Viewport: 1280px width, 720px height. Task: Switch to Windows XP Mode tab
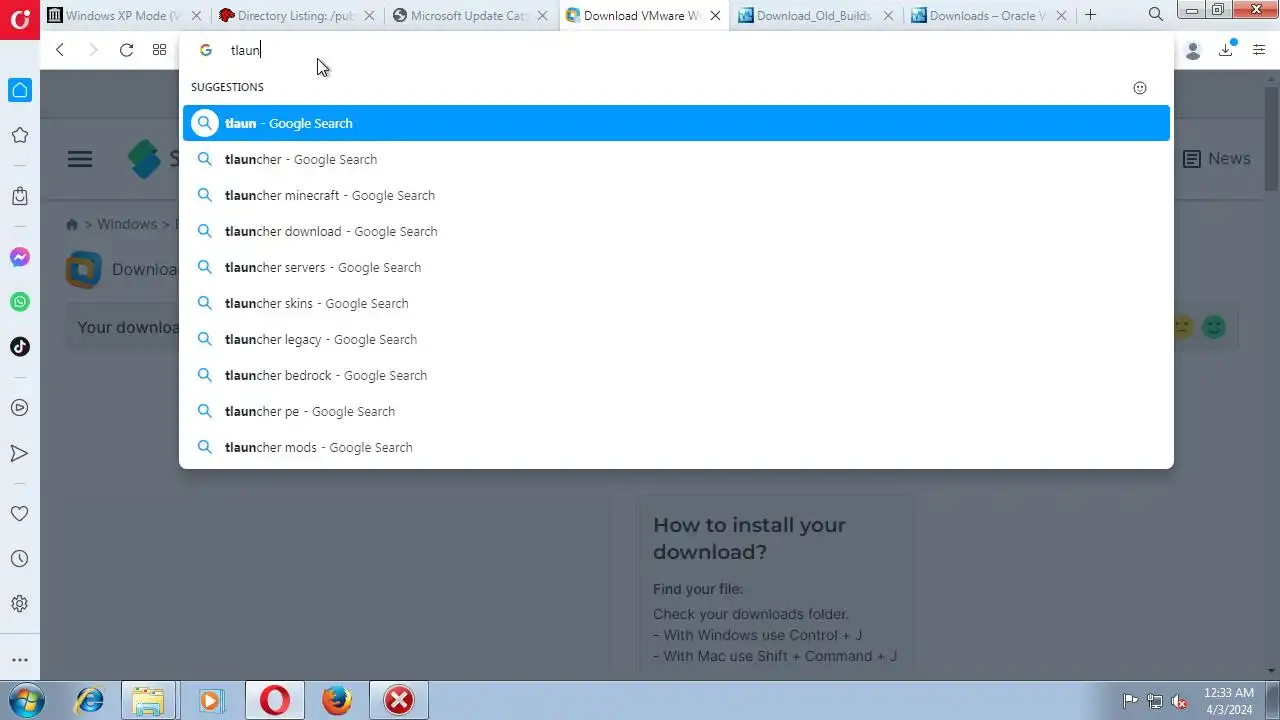tap(124, 15)
